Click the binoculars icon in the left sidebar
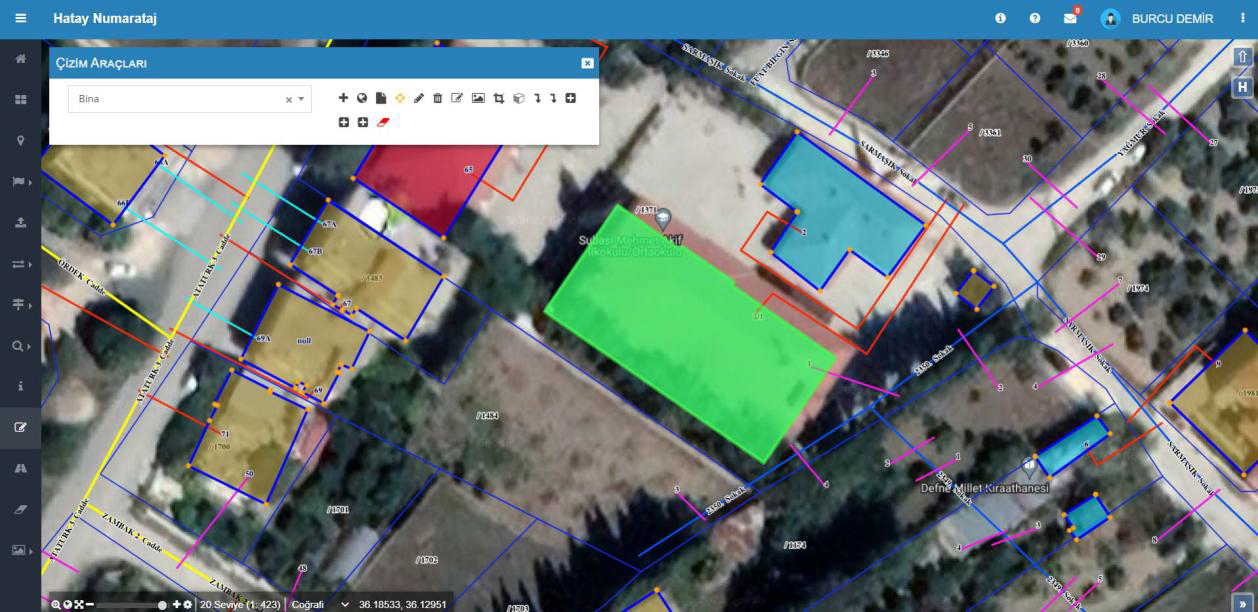This screenshot has width=1258, height=612. (20, 468)
